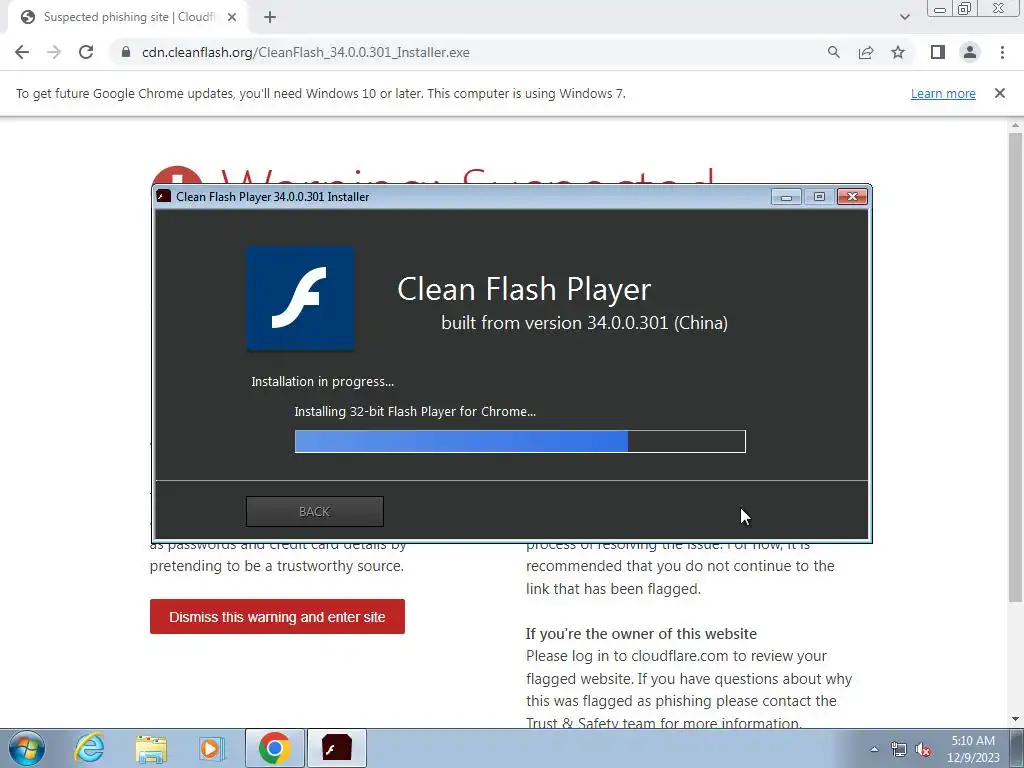Viewport: 1024px width, 768px height.
Task: Click the installation progress bar
Action: coord(520,441)
